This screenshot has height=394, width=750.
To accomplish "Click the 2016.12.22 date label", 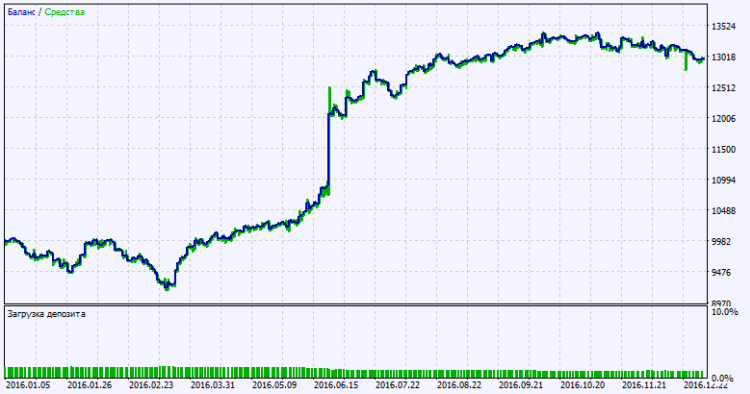I will [x=706, y=385].
